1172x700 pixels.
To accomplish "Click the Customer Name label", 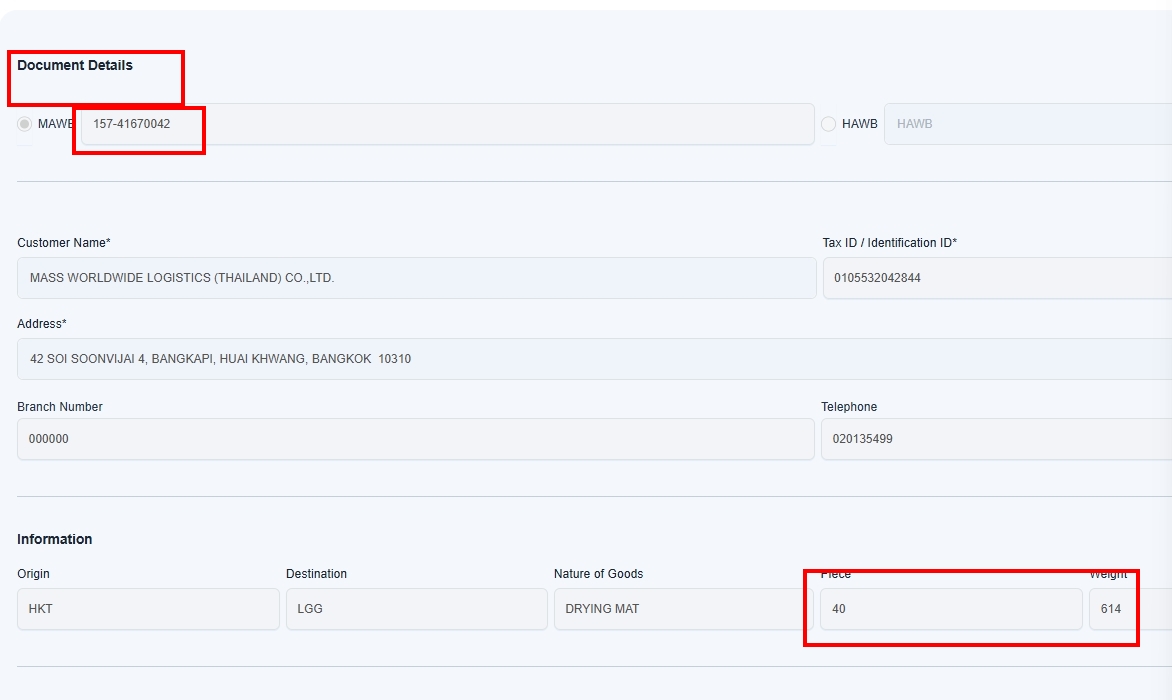I will pos(64,243).
